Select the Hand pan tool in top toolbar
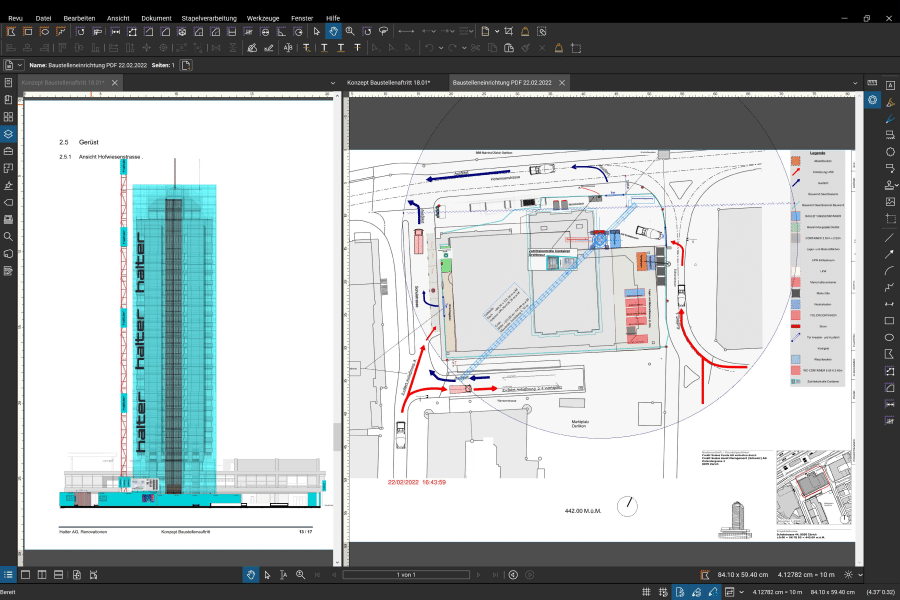Screen dimensions: 900x600 click(x=333, y=32)
